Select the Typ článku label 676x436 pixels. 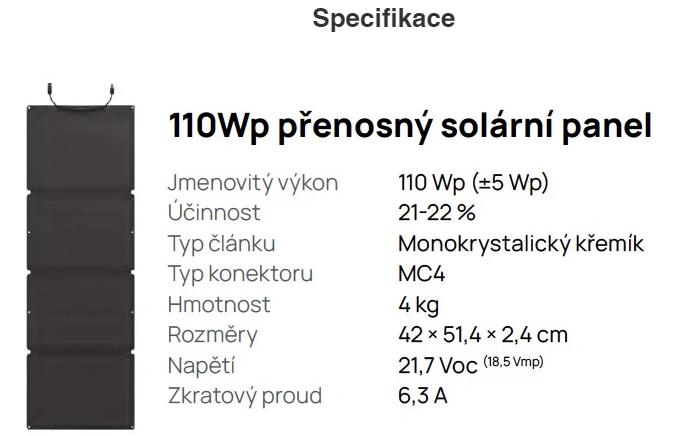click(x=221, y=244)
